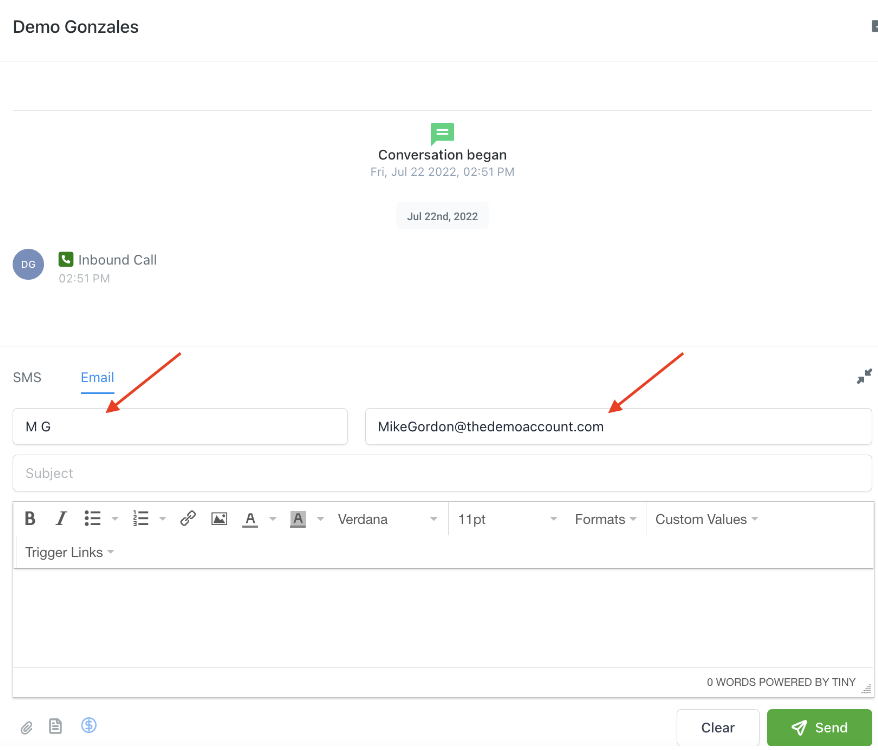Insert an image into email body
This screenshot has height=750, width=878.
(219, 519)
